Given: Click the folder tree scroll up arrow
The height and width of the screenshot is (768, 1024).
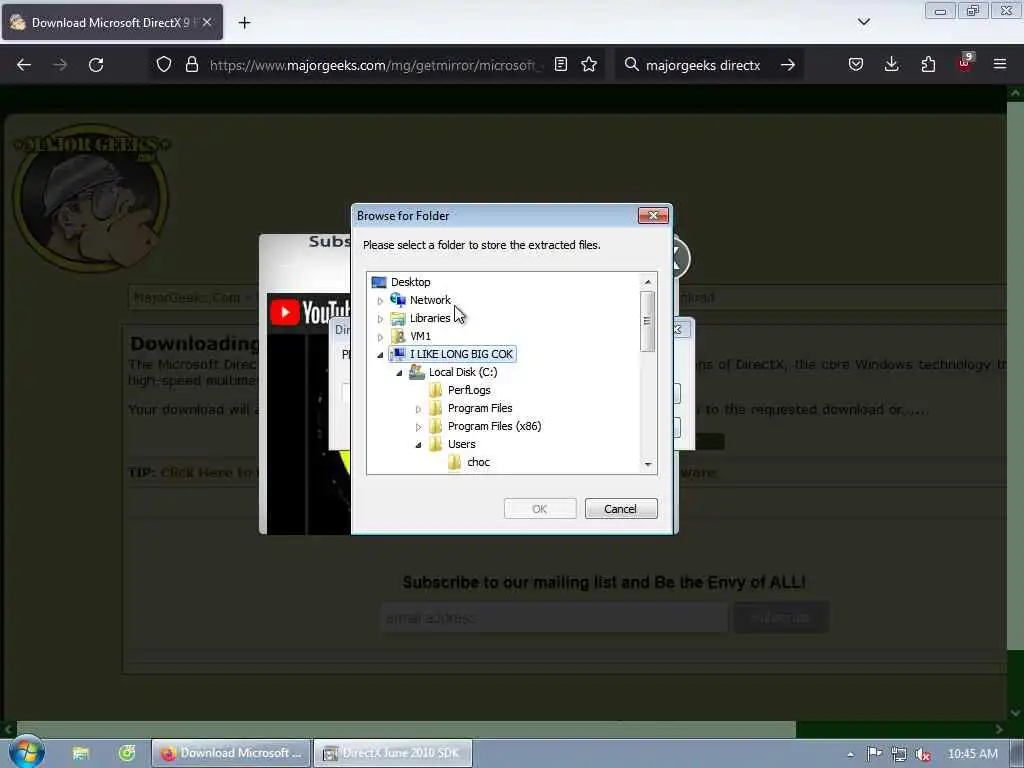Looking at the screenshot, I should click(x=647, y=282).
